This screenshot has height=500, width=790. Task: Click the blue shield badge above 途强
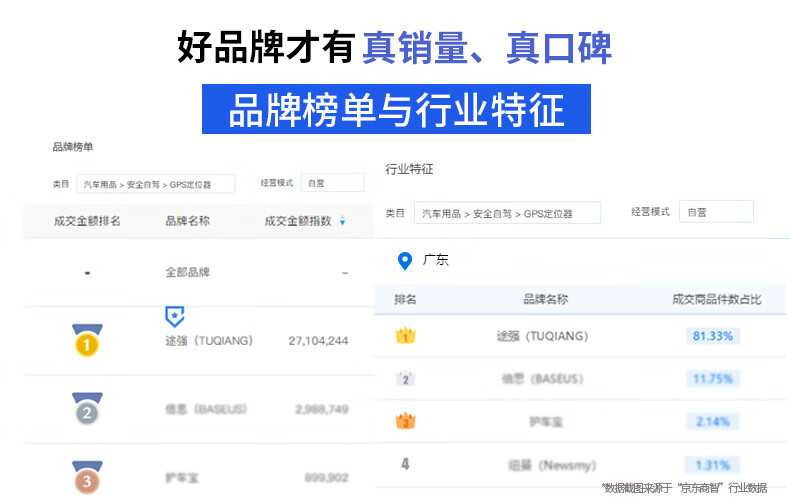tap(174, 316)
